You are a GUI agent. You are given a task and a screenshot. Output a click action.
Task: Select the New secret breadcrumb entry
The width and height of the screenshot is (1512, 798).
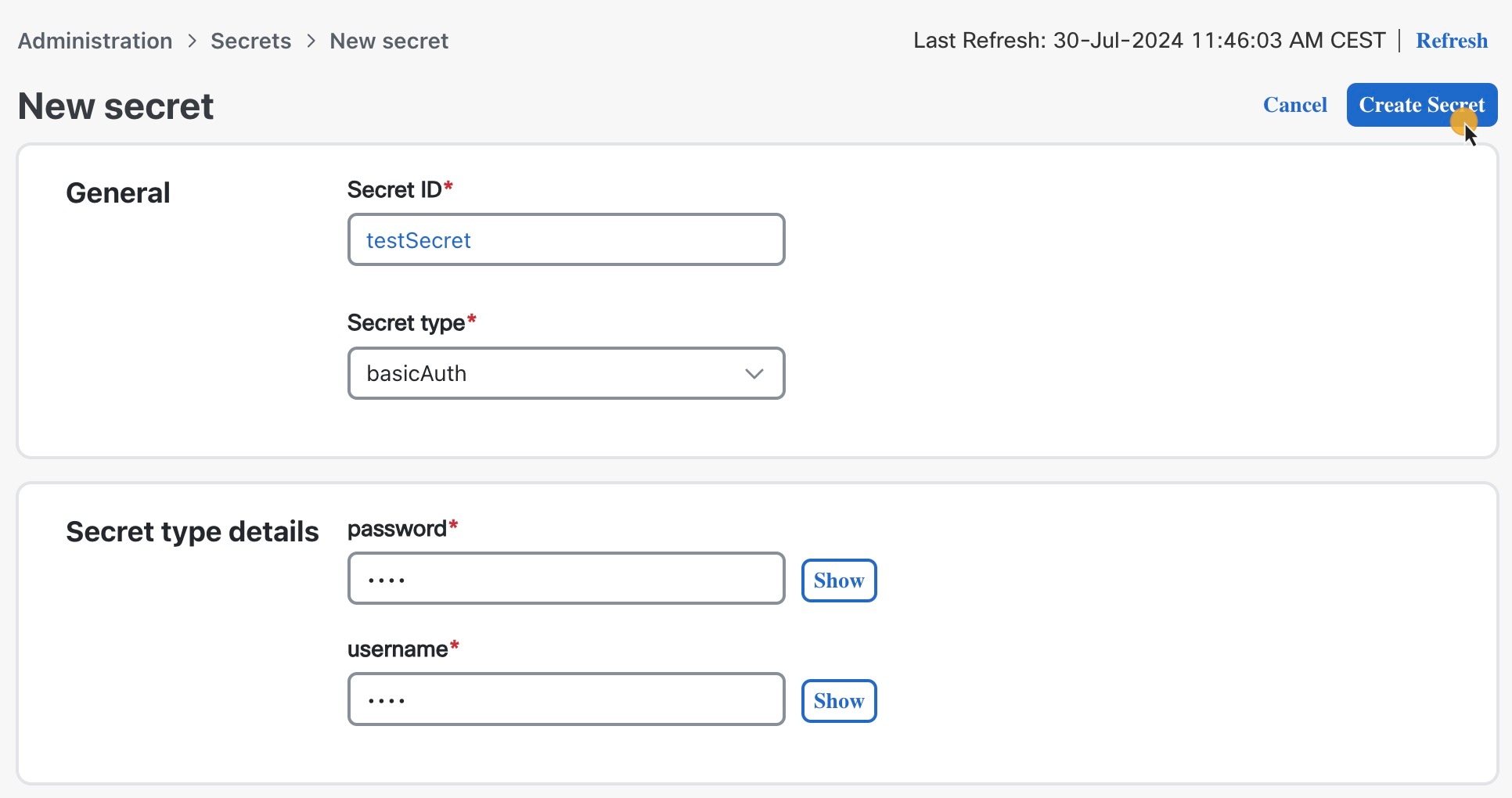coord(388,41)
